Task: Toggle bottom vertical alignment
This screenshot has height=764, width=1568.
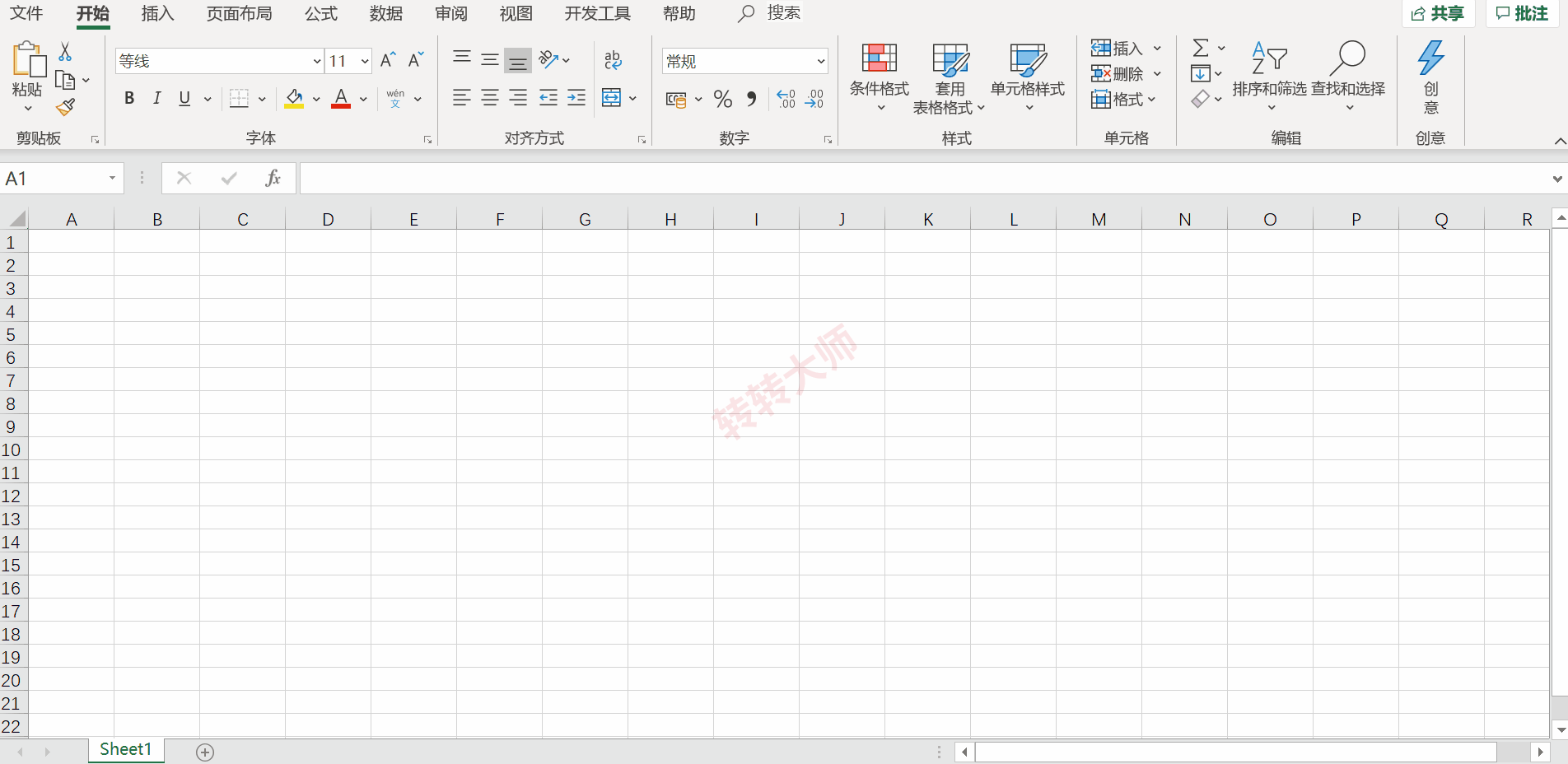Action: coord(518,60)
